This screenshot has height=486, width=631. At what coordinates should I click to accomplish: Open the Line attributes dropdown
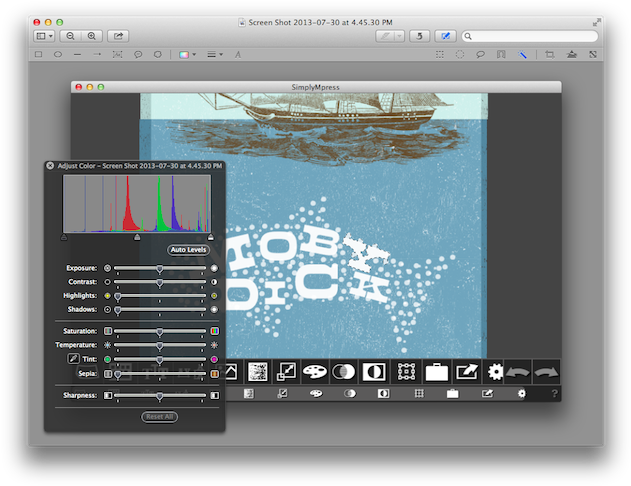(215, 54)
